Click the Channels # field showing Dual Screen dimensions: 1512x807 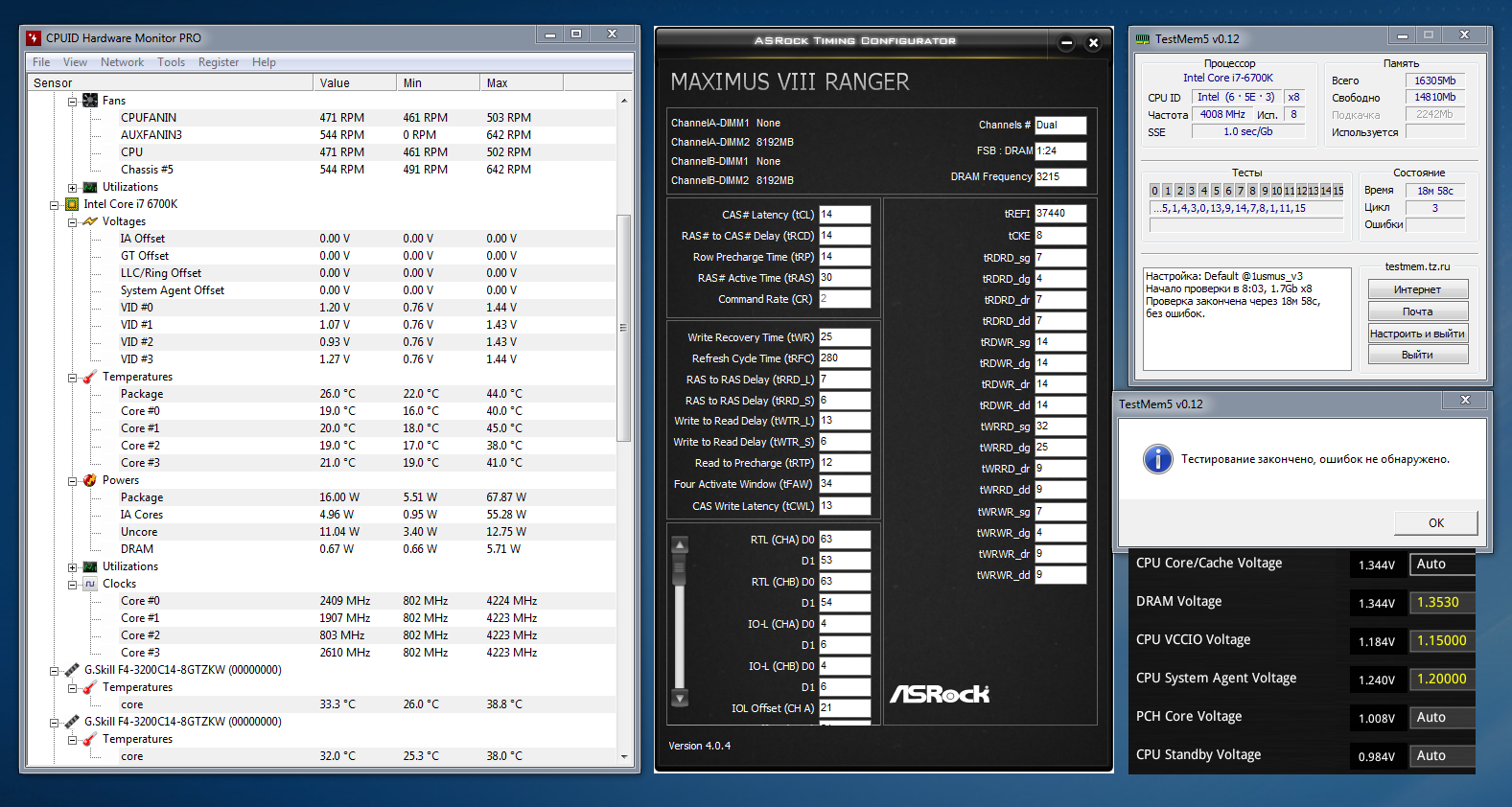click(1060, 125)
